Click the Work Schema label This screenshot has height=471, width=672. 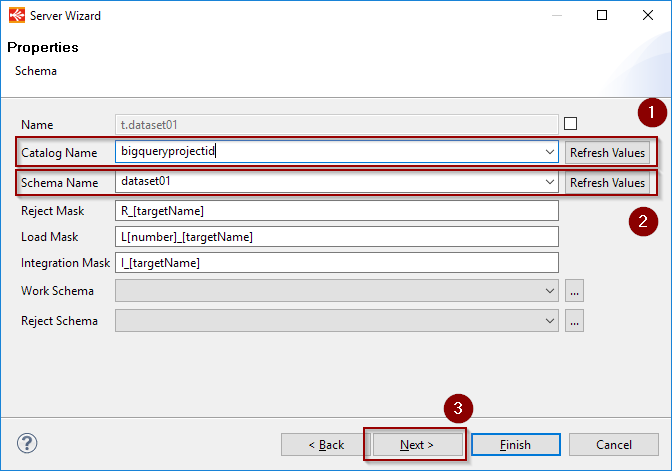[x=57, y=291]
